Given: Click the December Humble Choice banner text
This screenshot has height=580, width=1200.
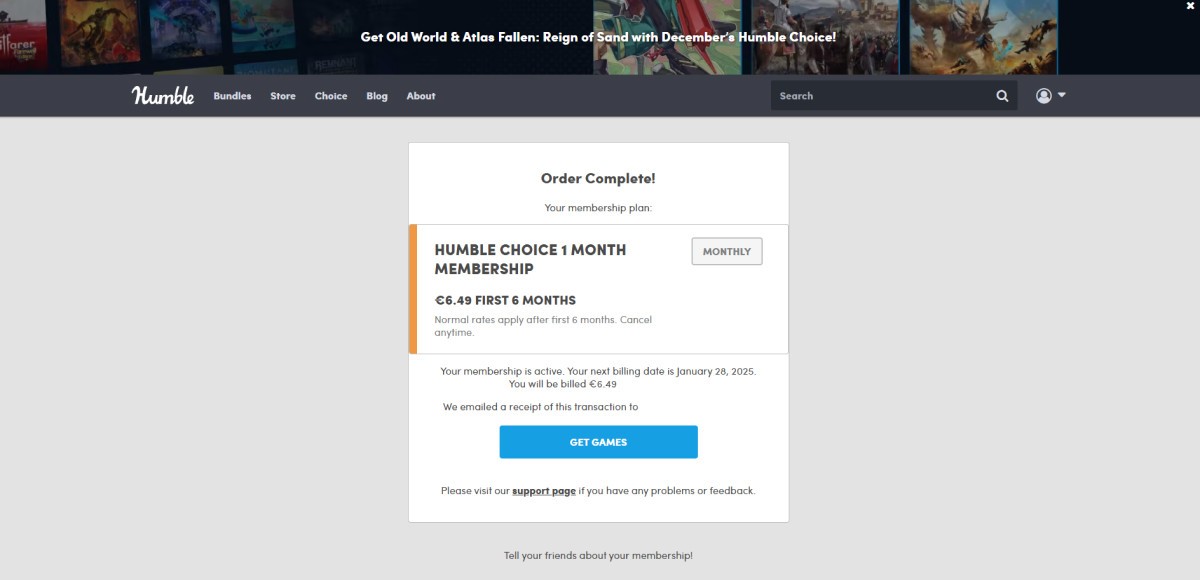Looking at the screenshot, I should (598, 37).
